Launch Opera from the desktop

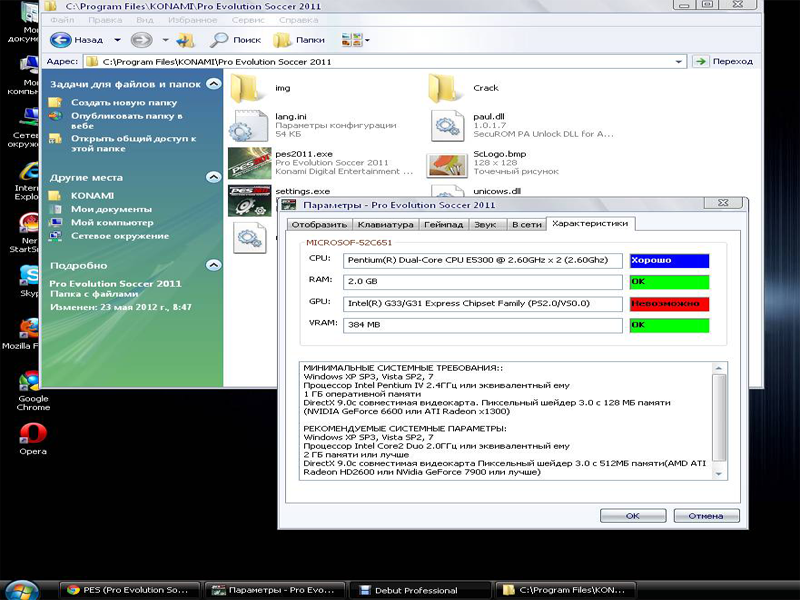pyautogui.click(x=33, y=435)
